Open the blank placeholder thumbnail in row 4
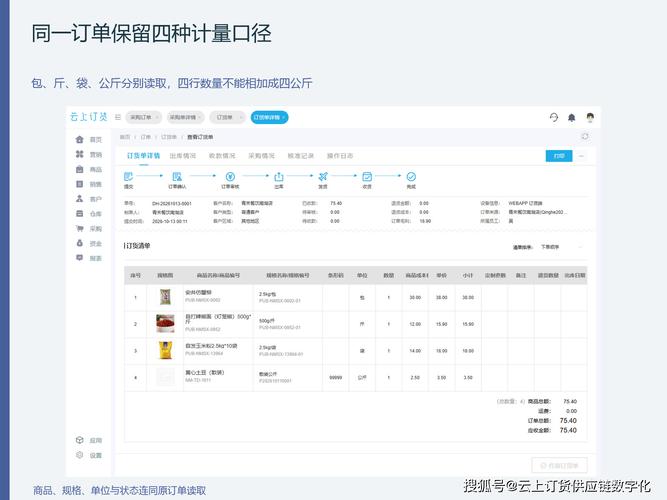This screenshot has width=667, height=500. (165, 377)
